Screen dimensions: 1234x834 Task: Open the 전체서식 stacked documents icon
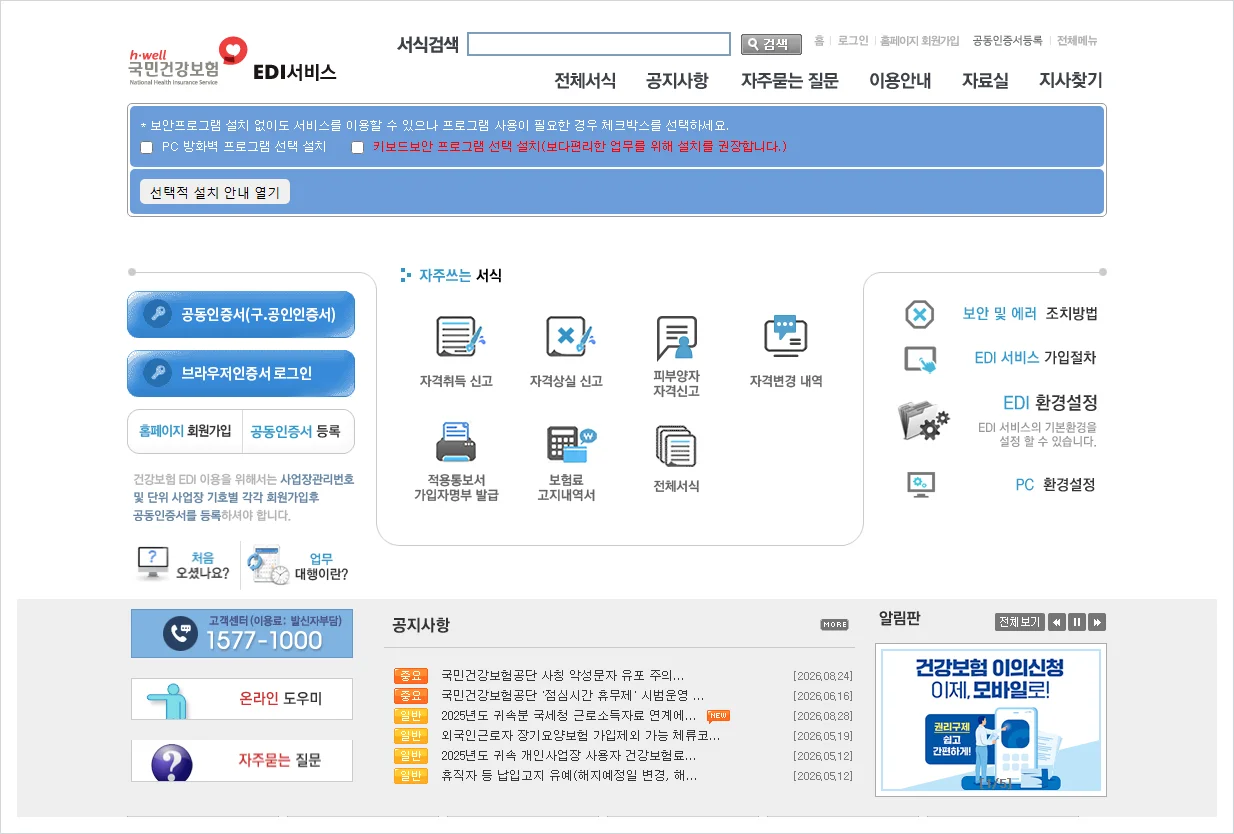[x=676, y=446]
